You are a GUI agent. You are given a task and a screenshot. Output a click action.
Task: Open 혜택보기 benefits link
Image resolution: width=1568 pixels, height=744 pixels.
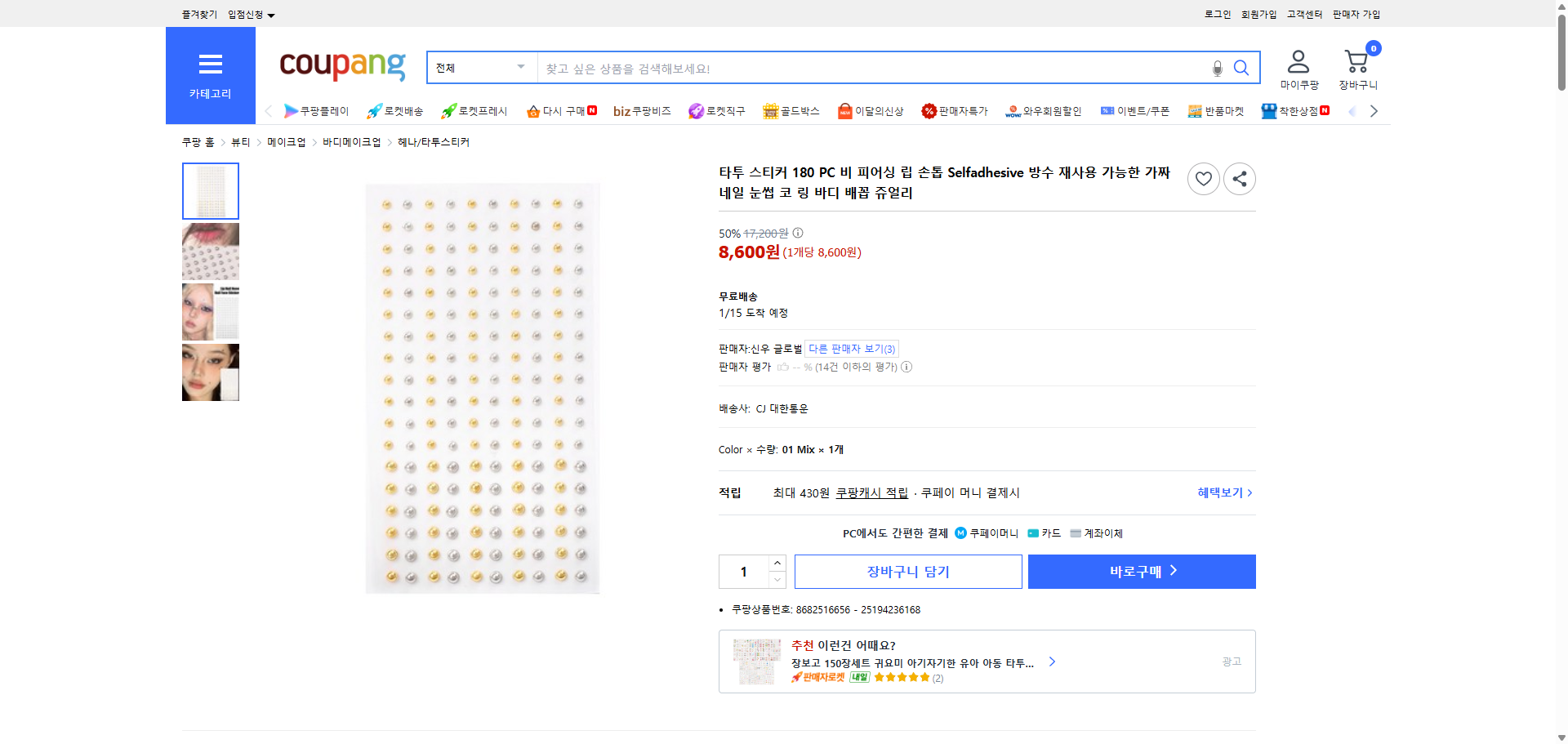[1220, 492]
